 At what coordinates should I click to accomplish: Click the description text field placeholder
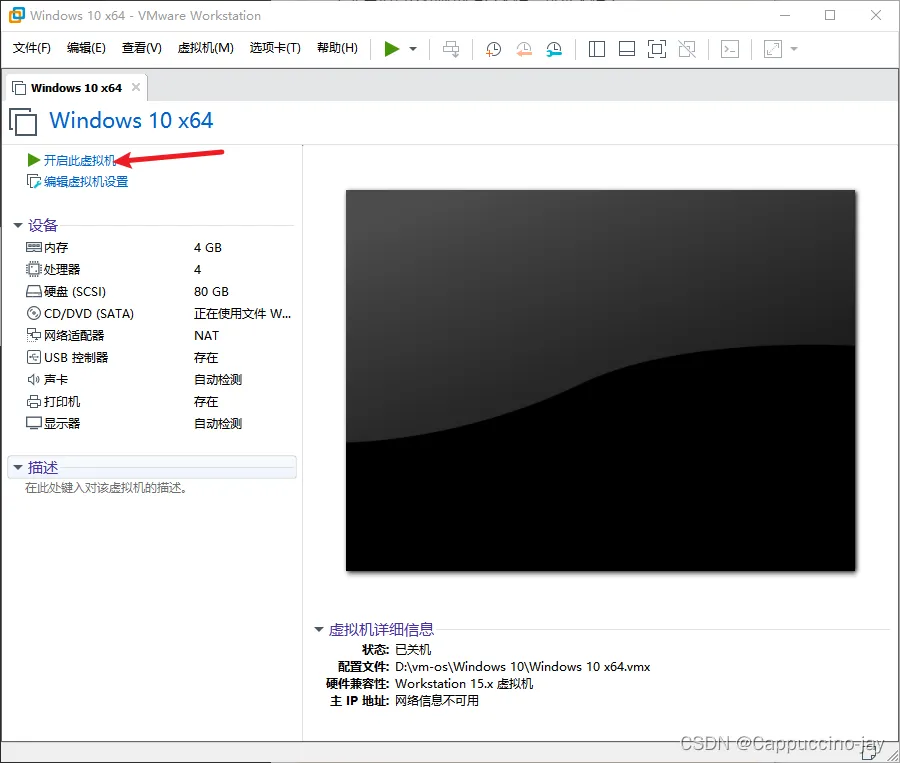(106, 488)
